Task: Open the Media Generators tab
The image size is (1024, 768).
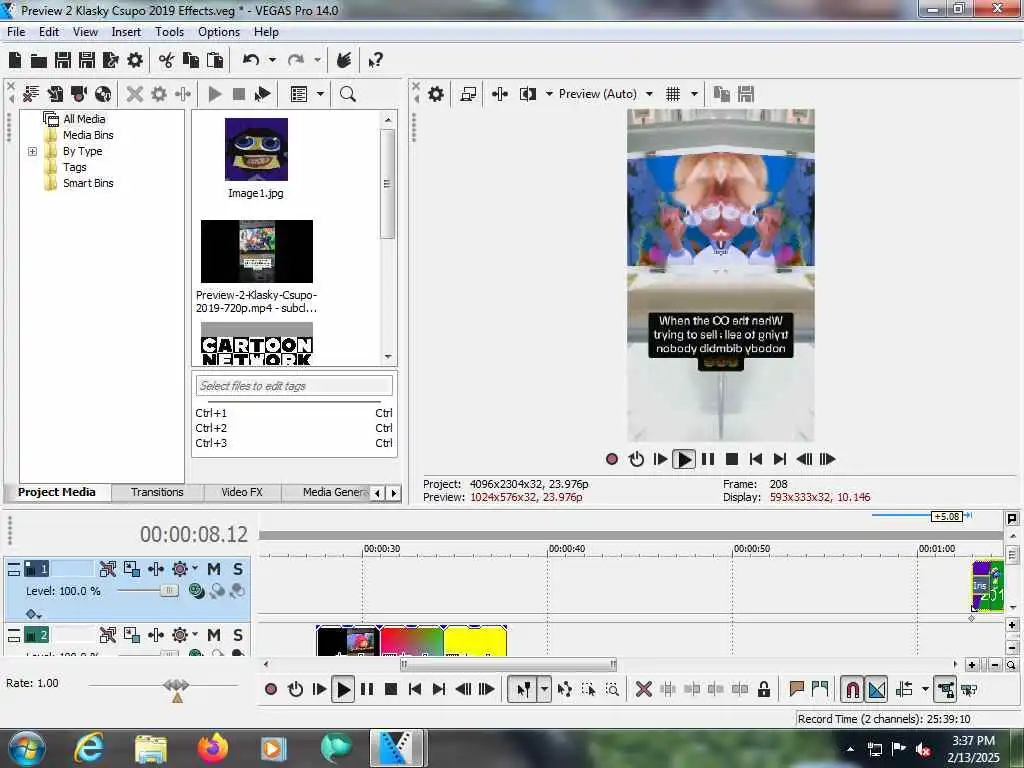Action: (333, 492)
